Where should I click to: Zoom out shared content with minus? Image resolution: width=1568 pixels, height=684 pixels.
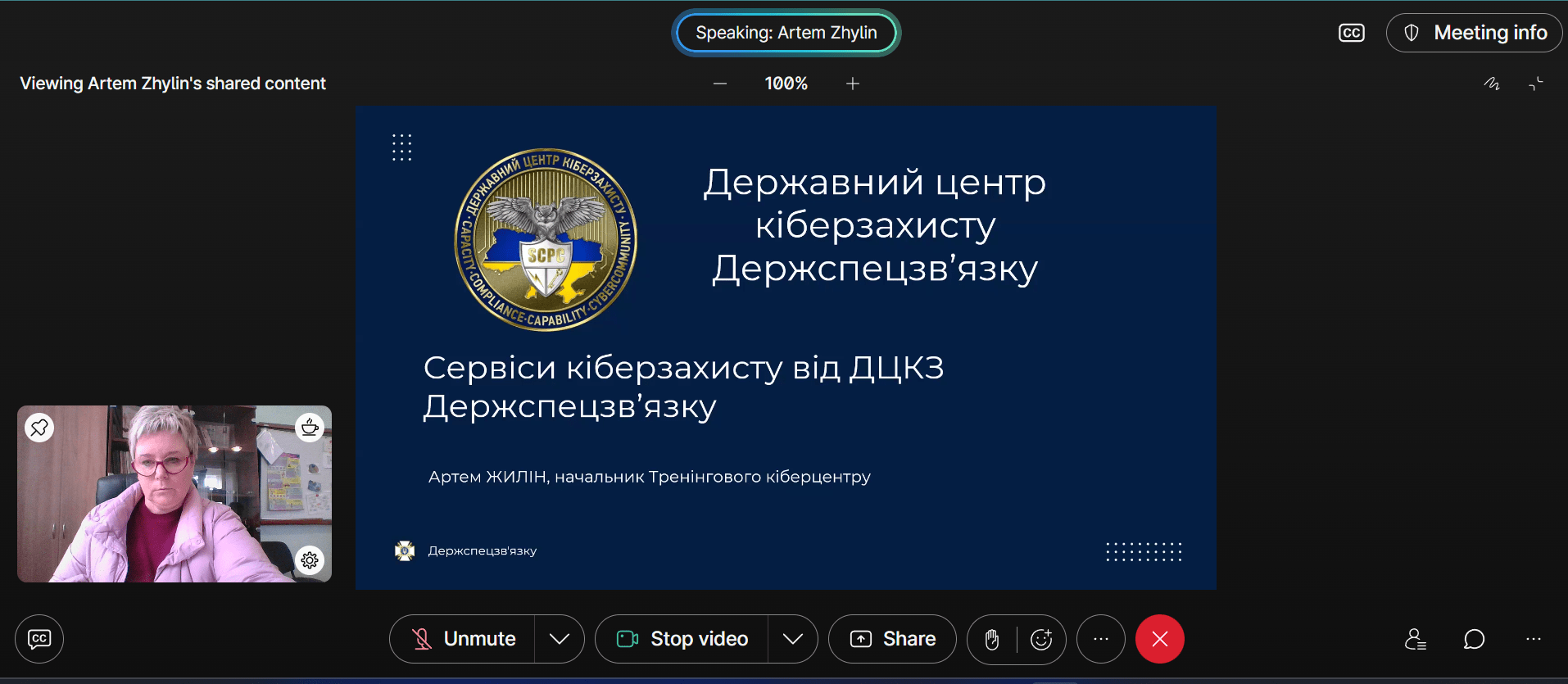pyautogui.click(x=720, y=84)
